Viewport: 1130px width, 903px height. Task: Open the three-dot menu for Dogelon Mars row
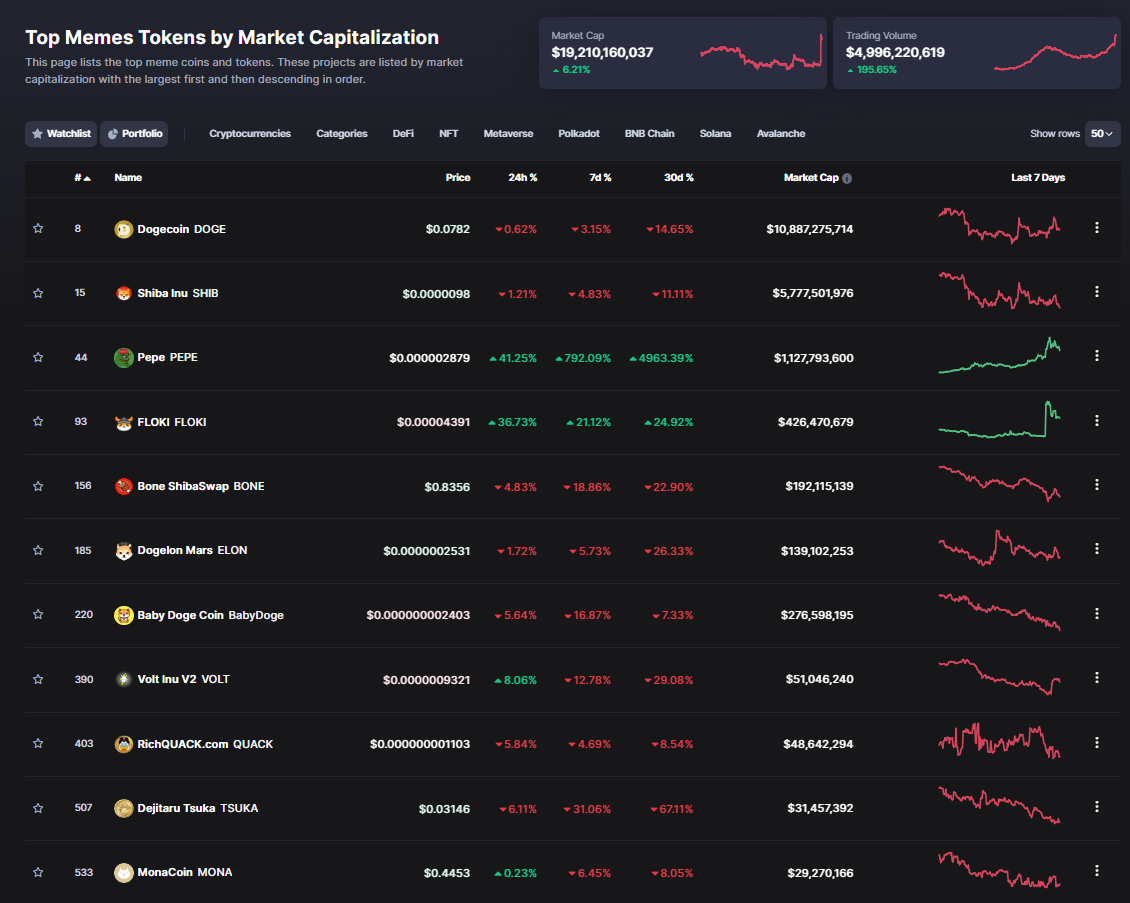pyautogui.click(x=1097, y=549)
